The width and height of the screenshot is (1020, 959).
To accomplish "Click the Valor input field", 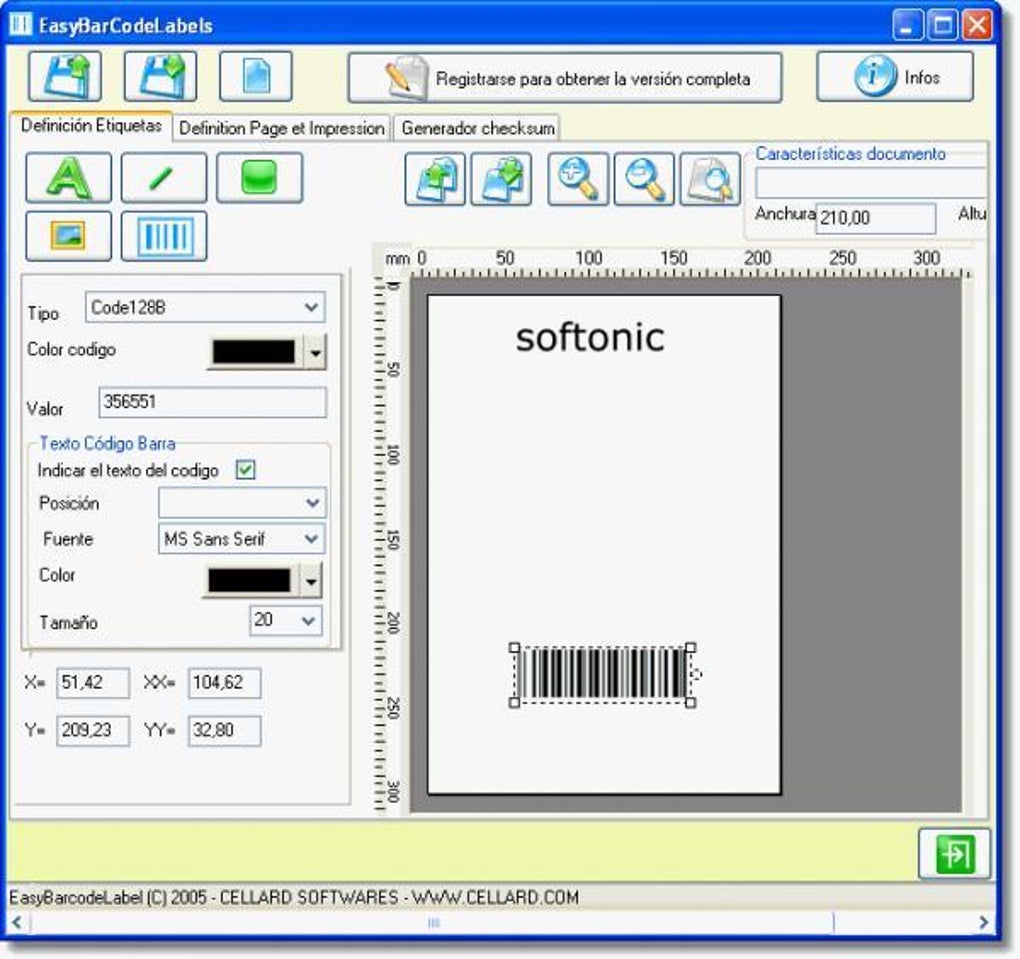I will point(212,402).
